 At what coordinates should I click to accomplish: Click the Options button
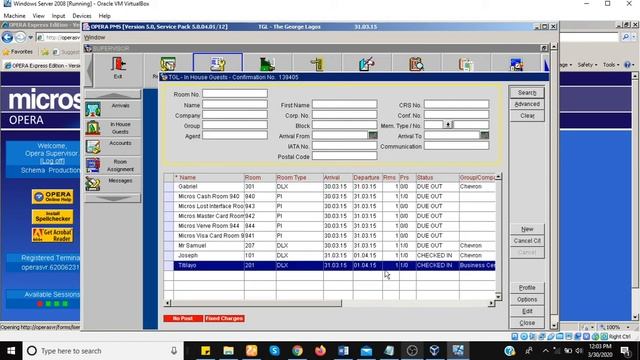coord(527,300)
